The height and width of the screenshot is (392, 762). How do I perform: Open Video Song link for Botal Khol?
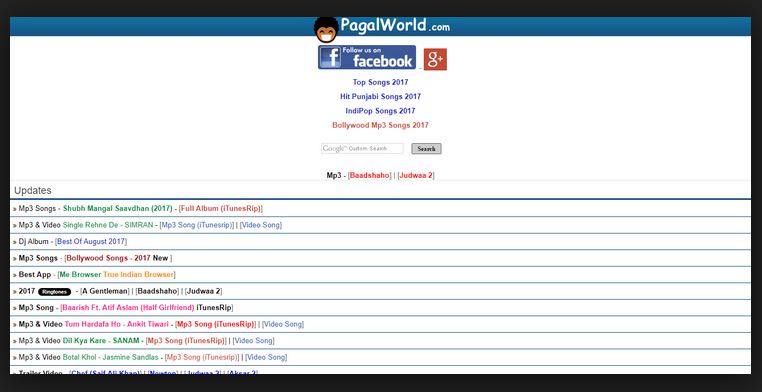pyautogui.click(x=266, y=357)
